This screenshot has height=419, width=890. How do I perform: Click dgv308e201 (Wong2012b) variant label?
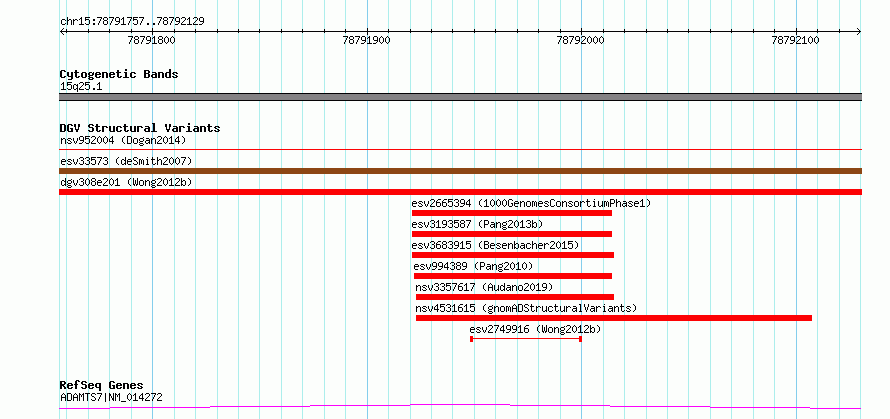(x=126, y=182)
